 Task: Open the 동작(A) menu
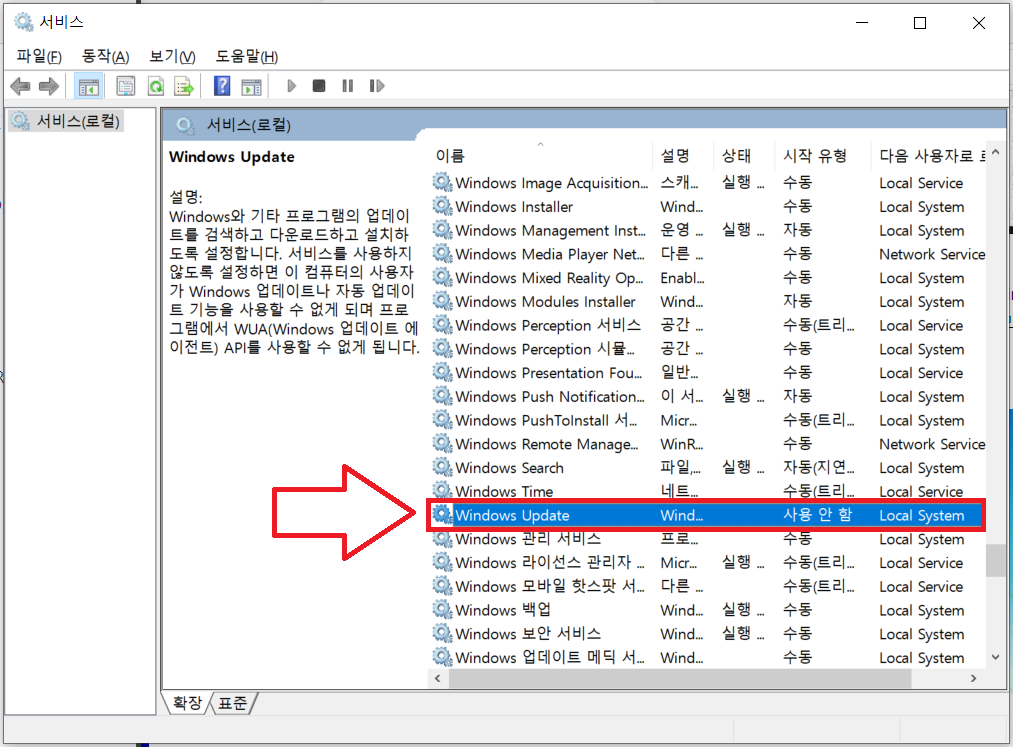pos(105,56)
